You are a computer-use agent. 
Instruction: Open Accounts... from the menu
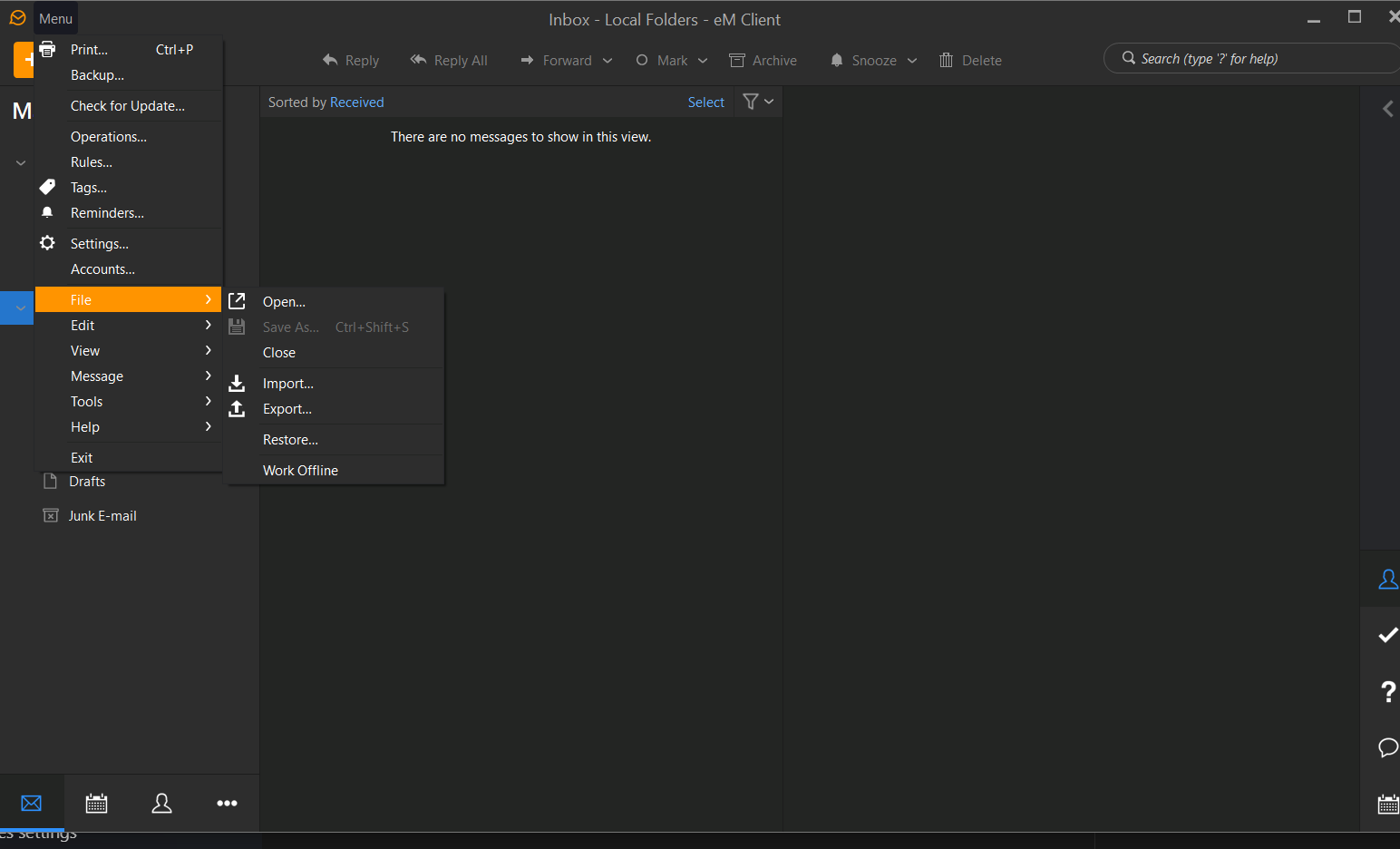(129, 269)
